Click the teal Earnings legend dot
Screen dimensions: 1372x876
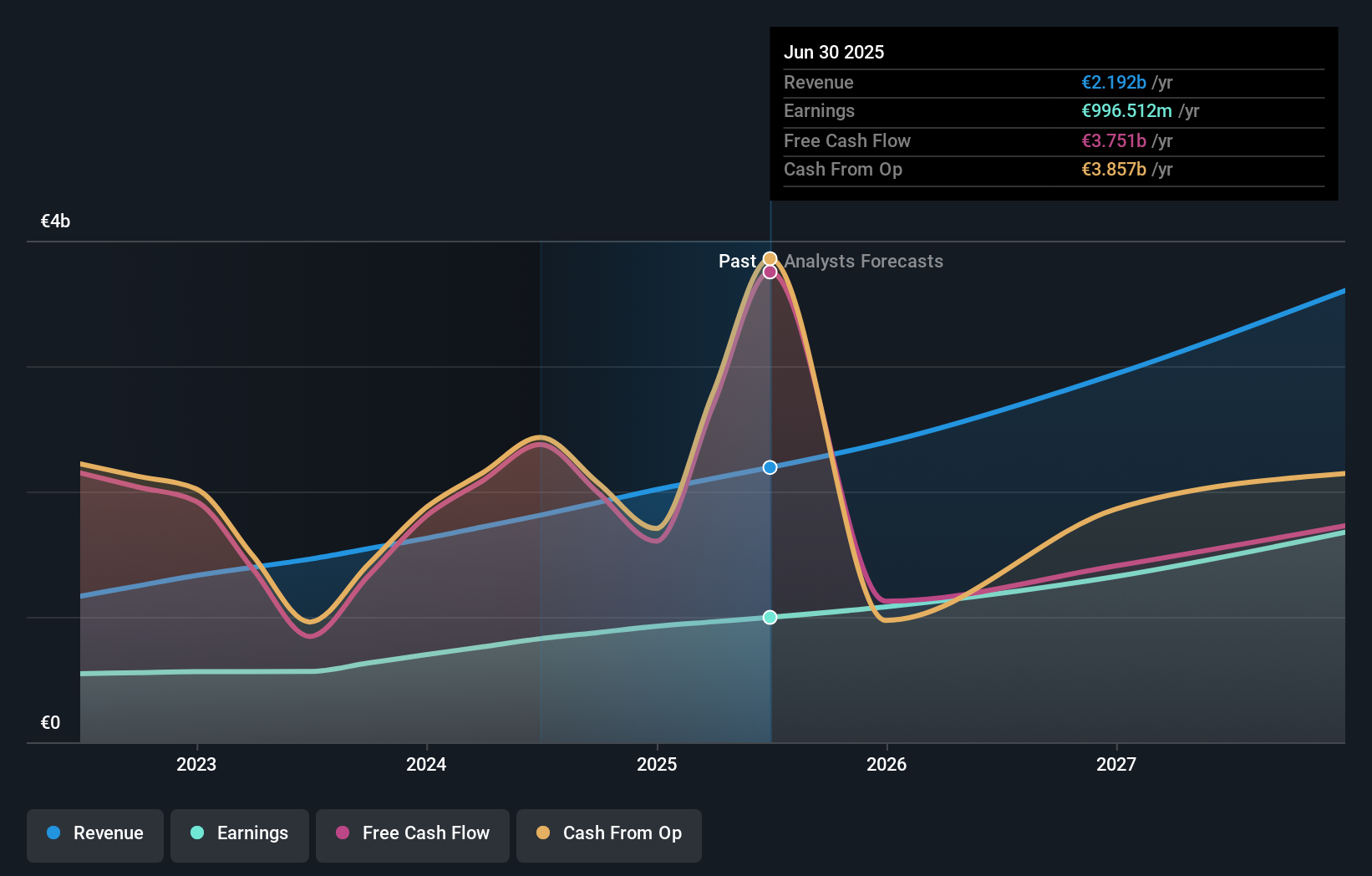click(x=196, y=833)
